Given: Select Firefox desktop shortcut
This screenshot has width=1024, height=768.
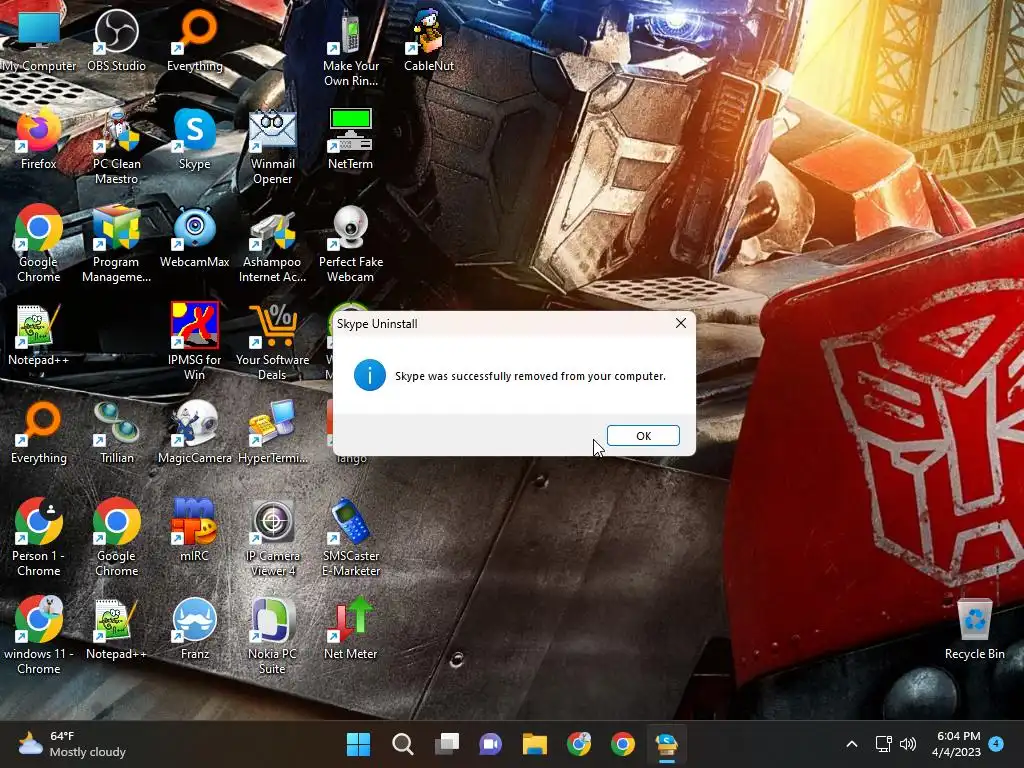Looking at the screenshot, I should click(x=39, y=138).
